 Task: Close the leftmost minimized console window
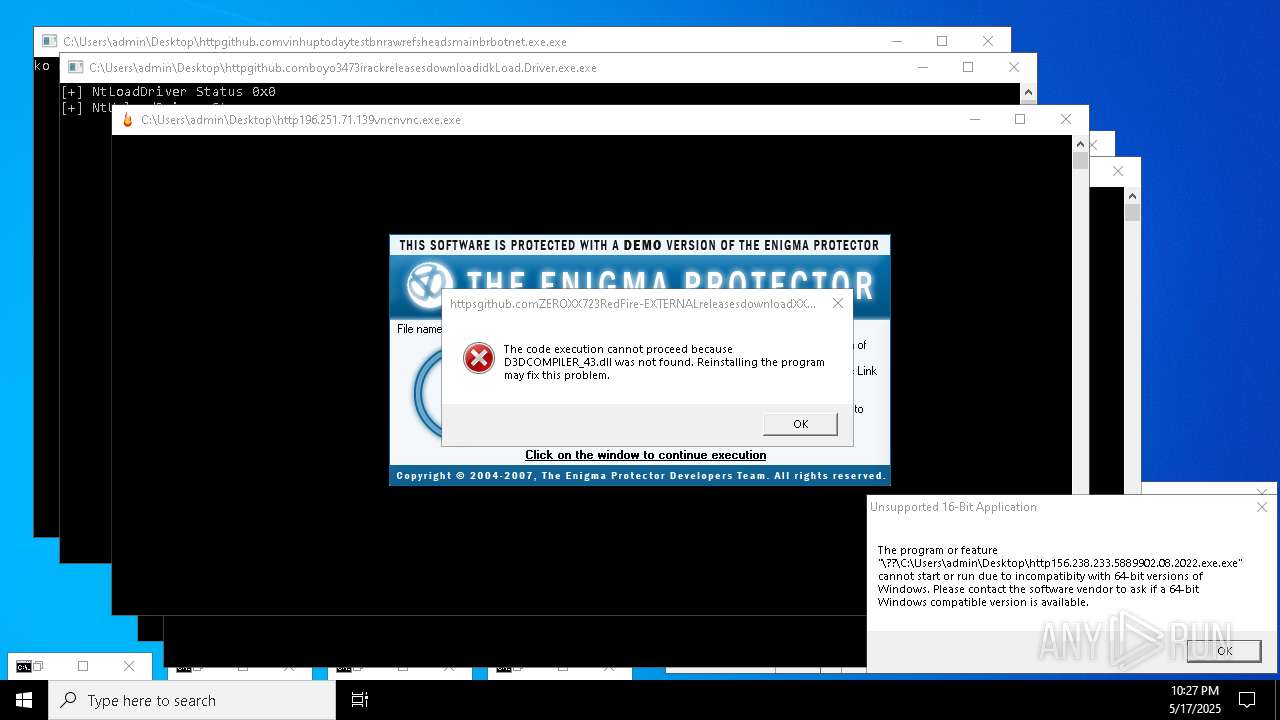129,666
